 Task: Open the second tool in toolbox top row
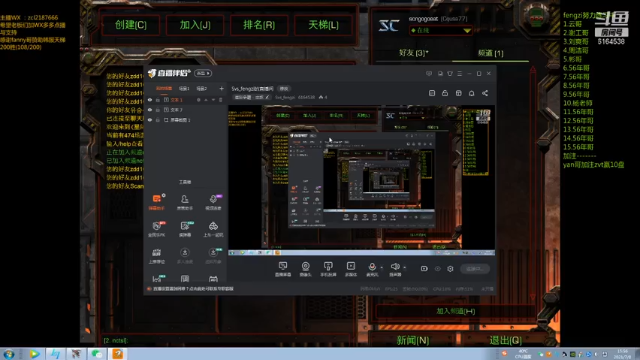[184, 202]
